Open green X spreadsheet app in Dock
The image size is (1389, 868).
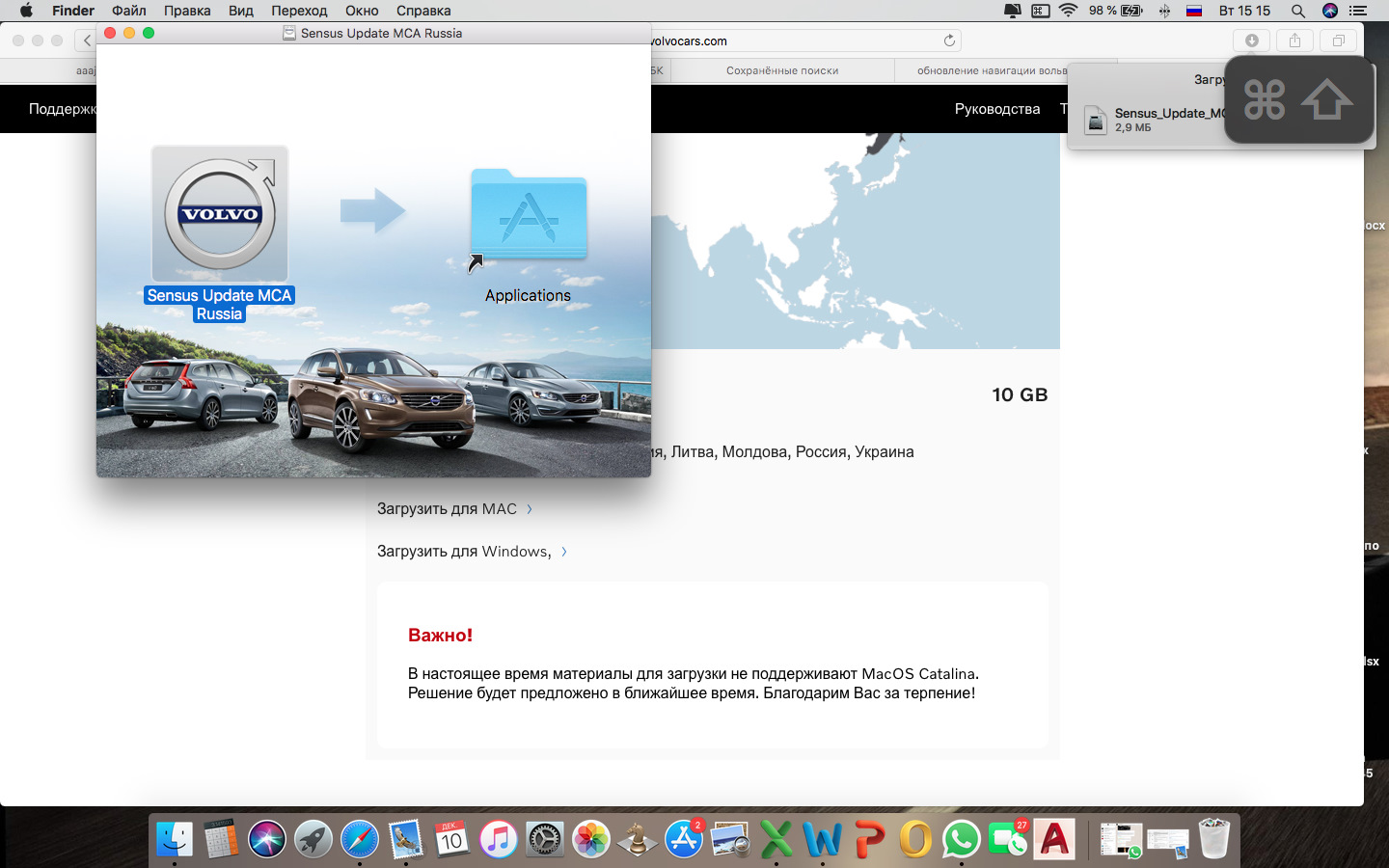[x=776, y=840]
